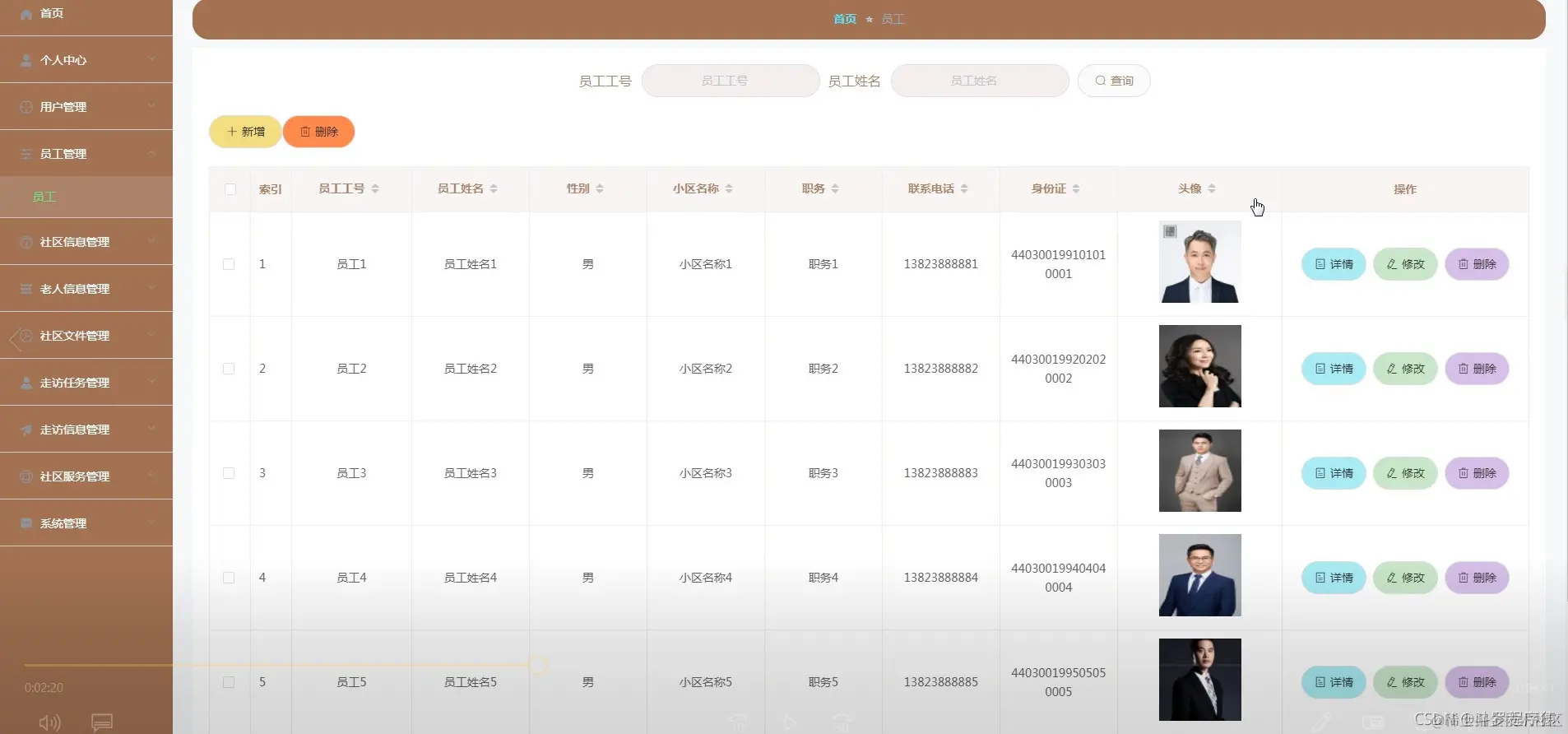Click purple 删除 for 员工3

(1477, 473)
